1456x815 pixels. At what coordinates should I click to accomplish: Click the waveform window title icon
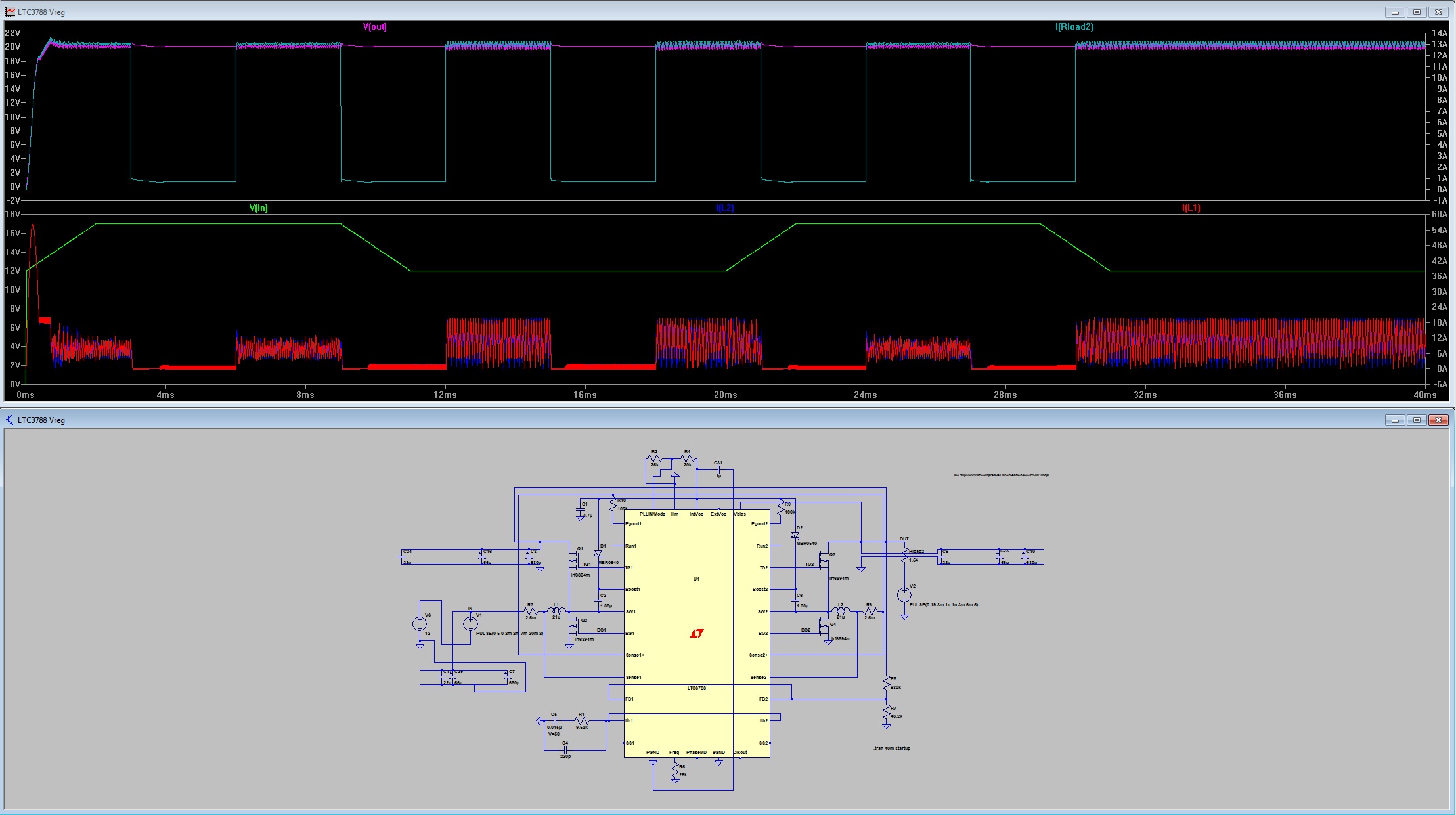[10, 12]
